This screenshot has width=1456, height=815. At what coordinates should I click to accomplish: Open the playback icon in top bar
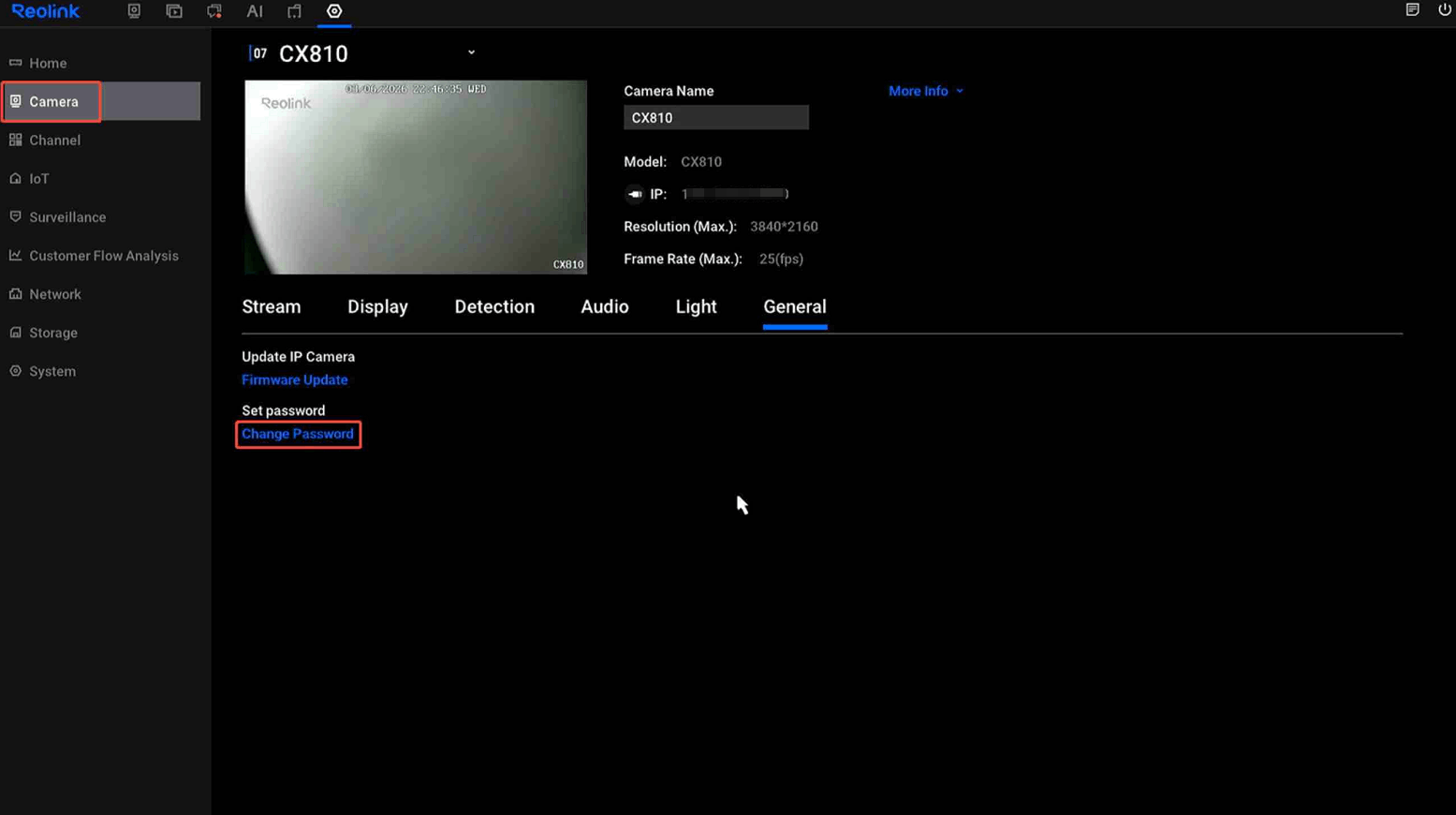[x=174, y=11]
